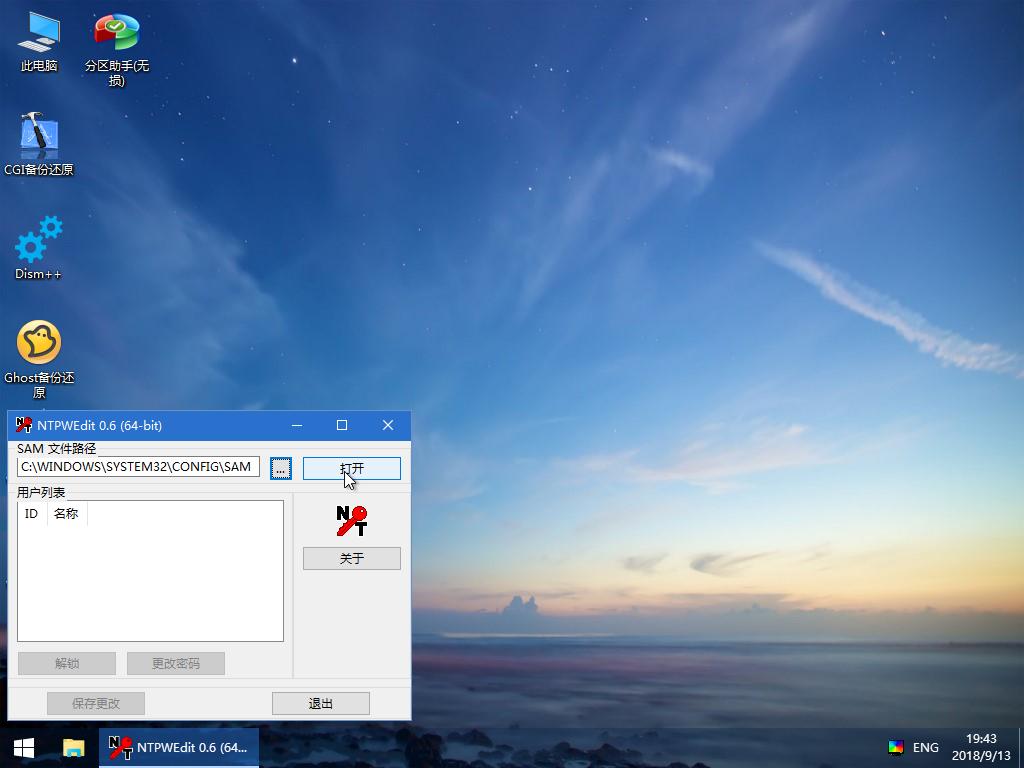This screenshot has width=1024, height=768.
Task: Click the ENG language indicator in taskbar
Action: (x=925, y=747)
